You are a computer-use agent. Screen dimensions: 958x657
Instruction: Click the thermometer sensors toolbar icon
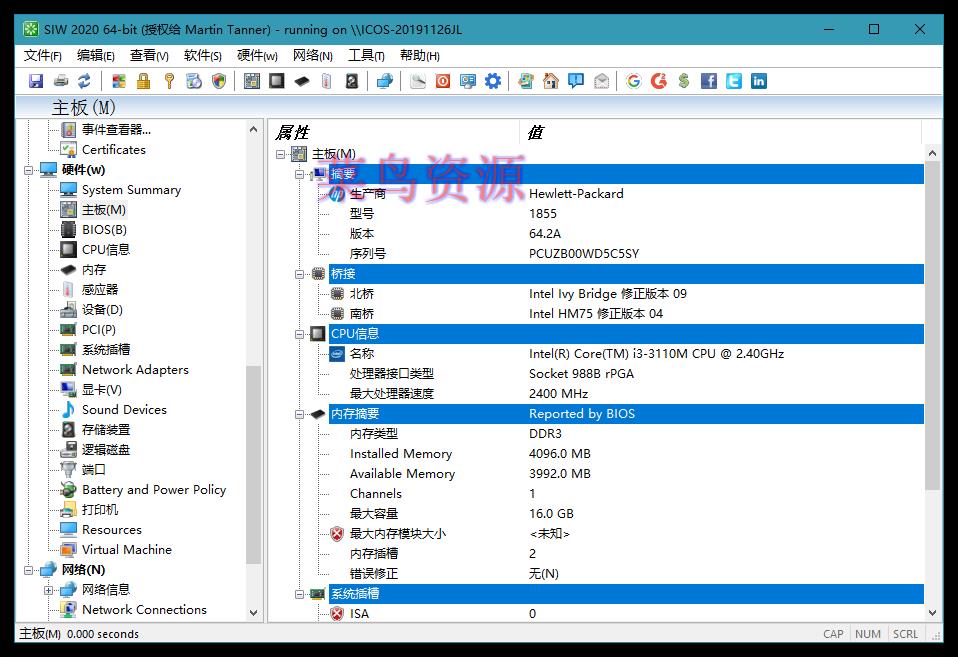click(325, 81)
